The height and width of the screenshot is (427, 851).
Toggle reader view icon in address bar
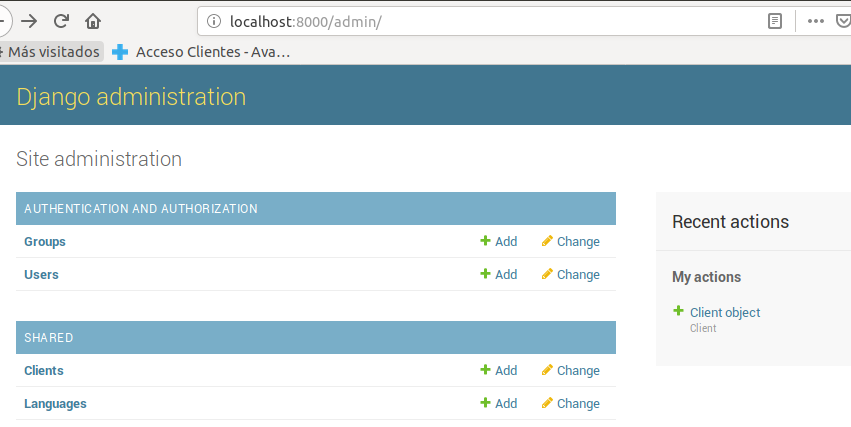[774, 21]
